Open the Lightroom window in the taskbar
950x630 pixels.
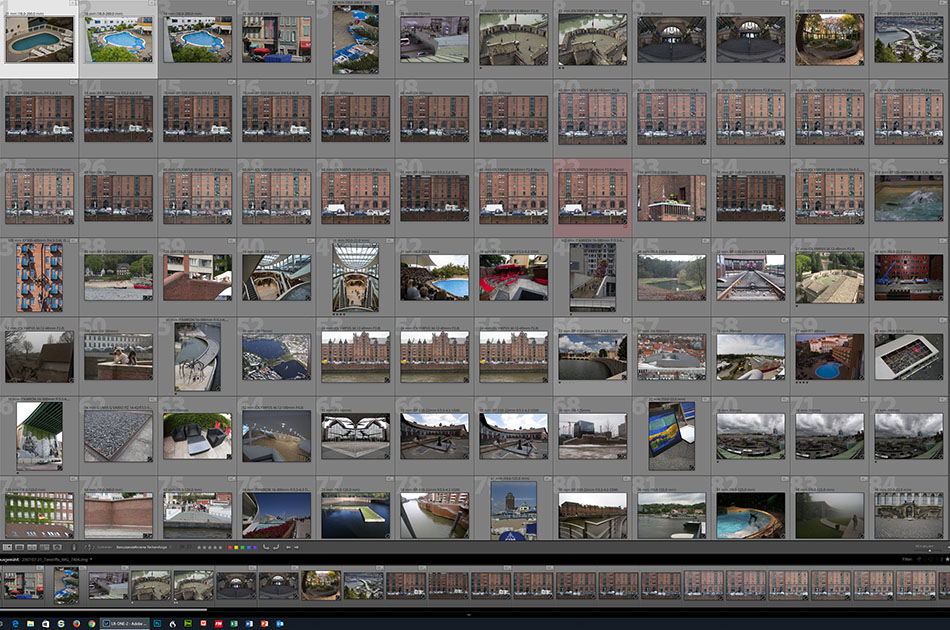point(124,623)
